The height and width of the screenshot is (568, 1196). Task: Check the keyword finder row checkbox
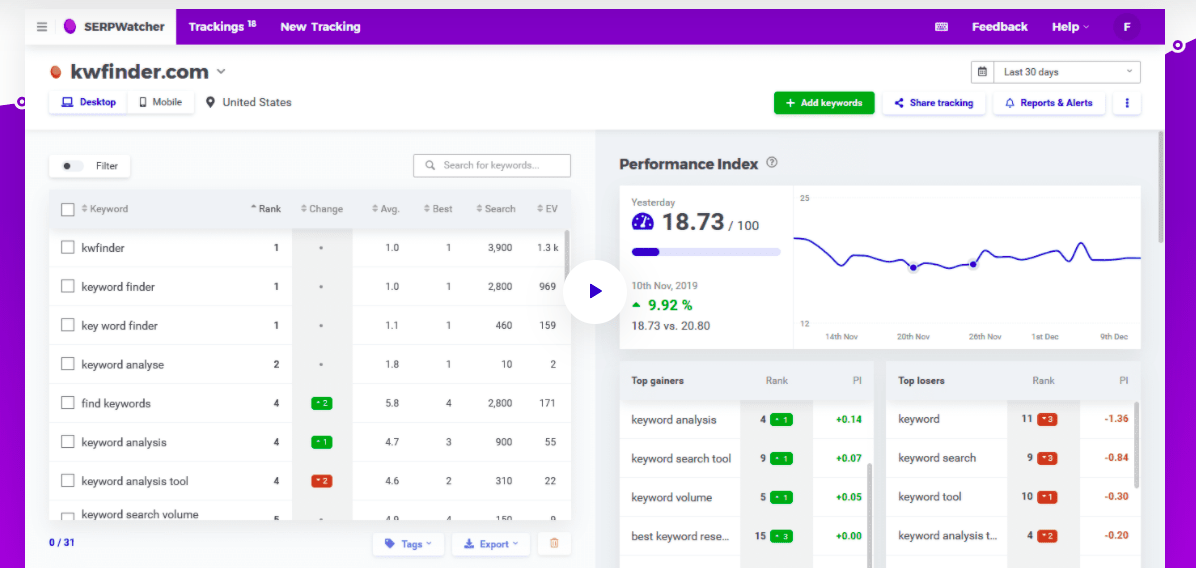click(x=67, y=286)
